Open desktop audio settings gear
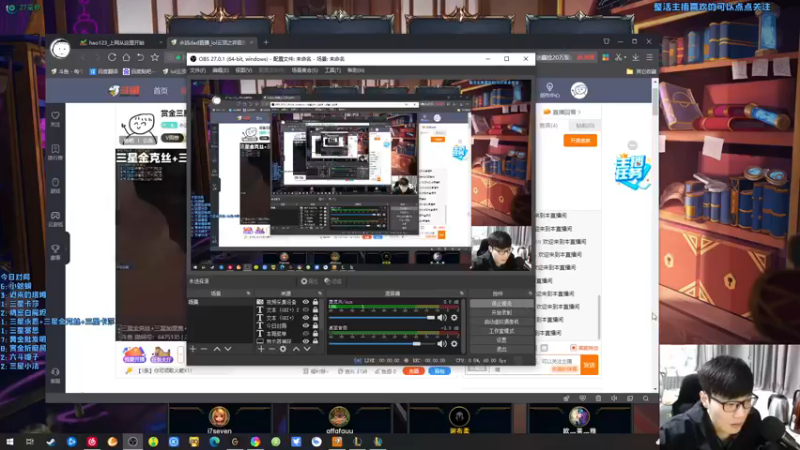 pos(454,344)
